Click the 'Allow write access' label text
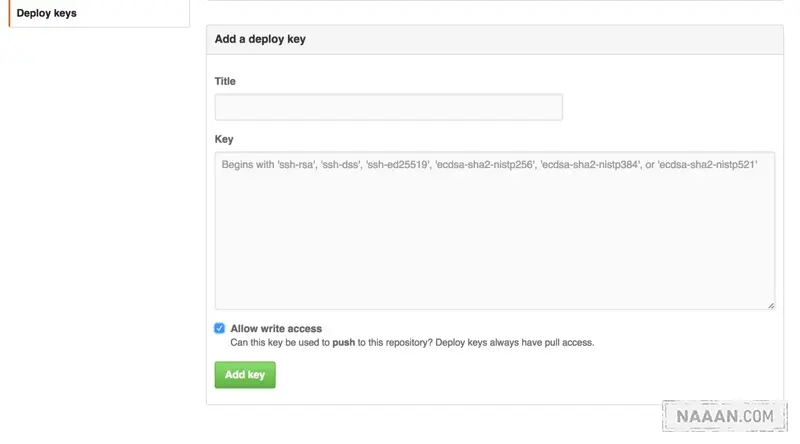This screenshot has height=444, width=800. coord(276,328)
